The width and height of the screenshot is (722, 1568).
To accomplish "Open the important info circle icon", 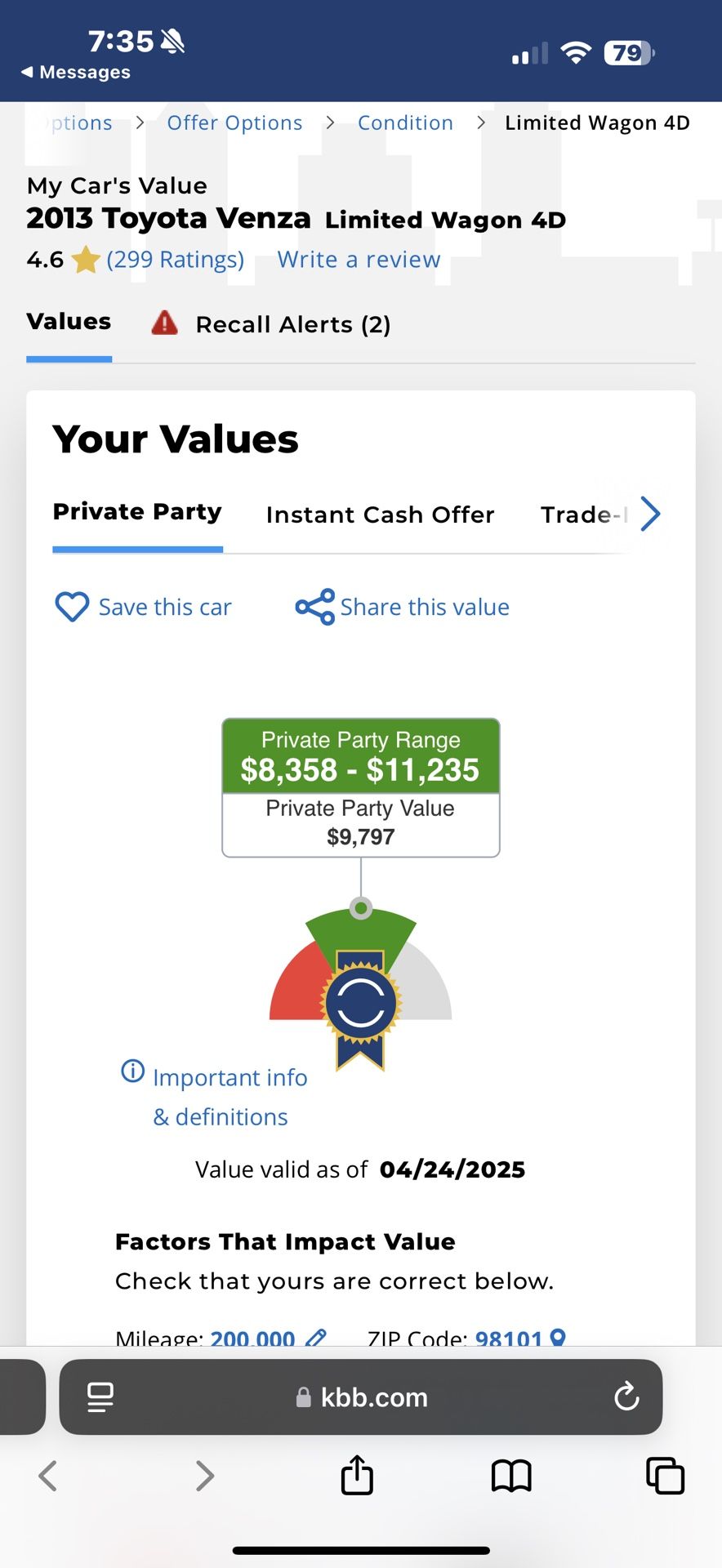I will (x=132, y=1071).
